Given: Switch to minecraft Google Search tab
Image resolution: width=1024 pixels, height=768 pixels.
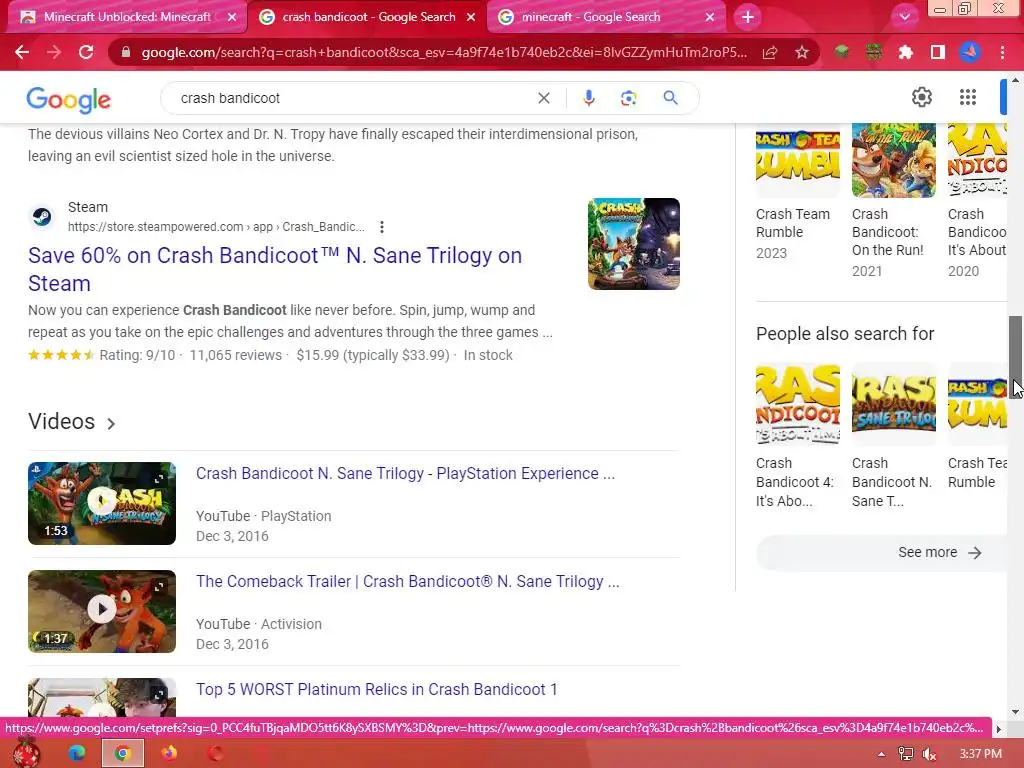Looking at the screenshot, I should (x=607, y=17).
